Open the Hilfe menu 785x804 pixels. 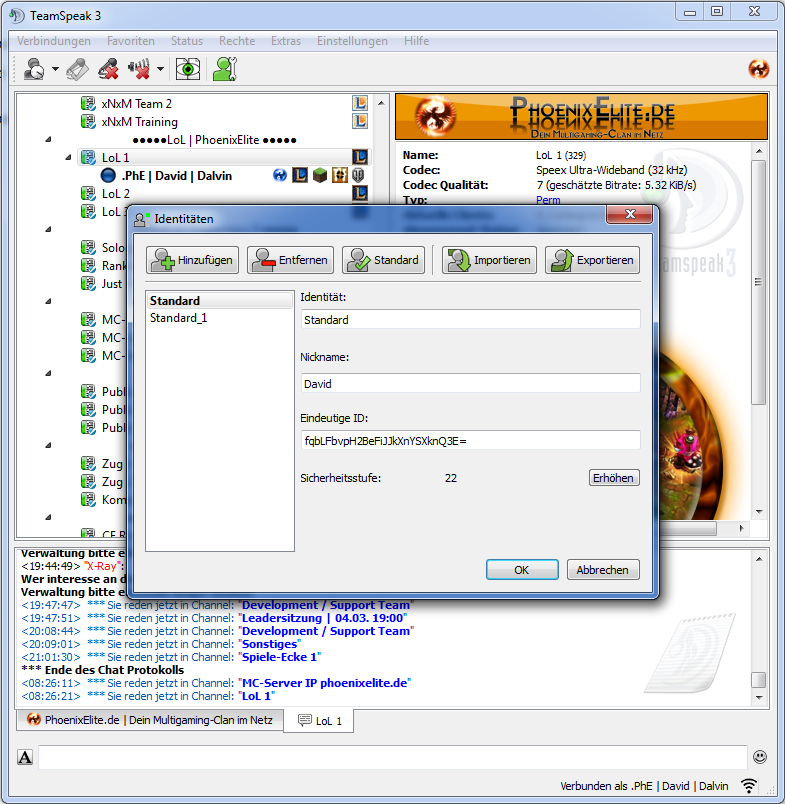[x=416, y=41]
